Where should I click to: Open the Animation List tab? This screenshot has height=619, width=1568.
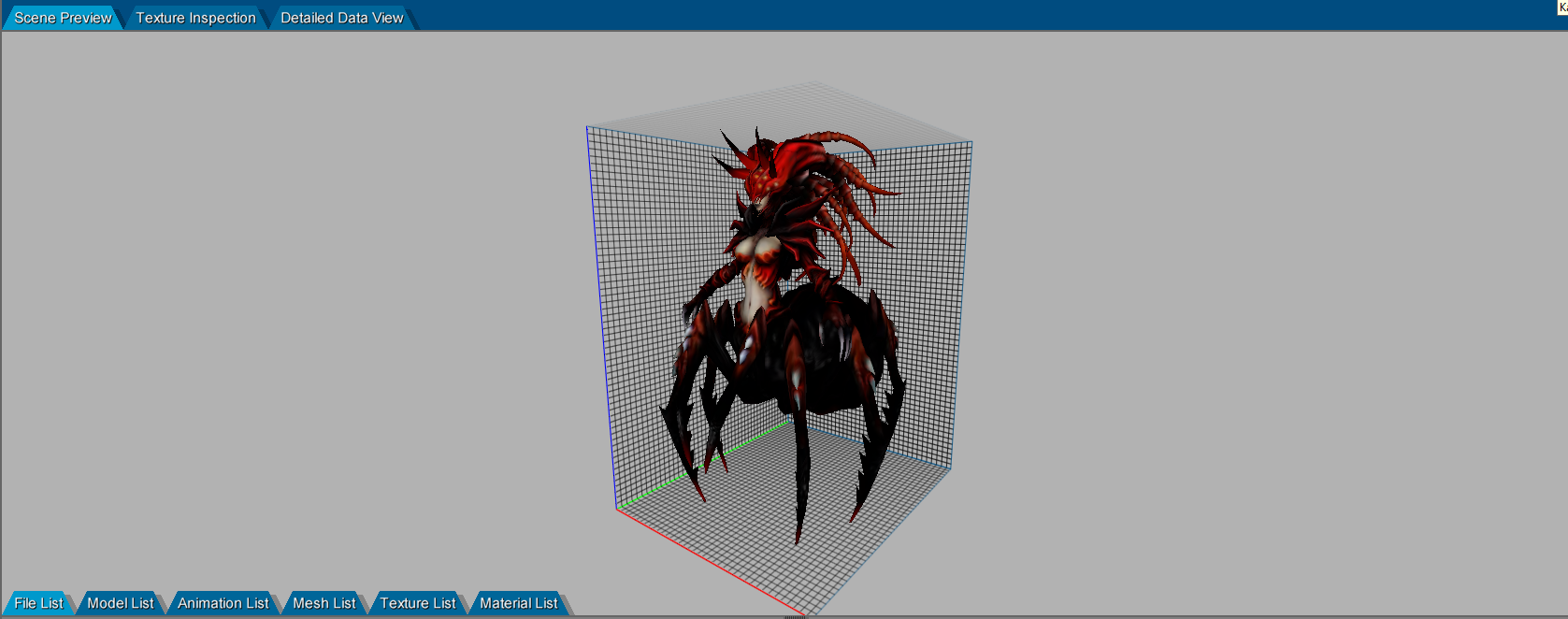(x=223, y=603)
